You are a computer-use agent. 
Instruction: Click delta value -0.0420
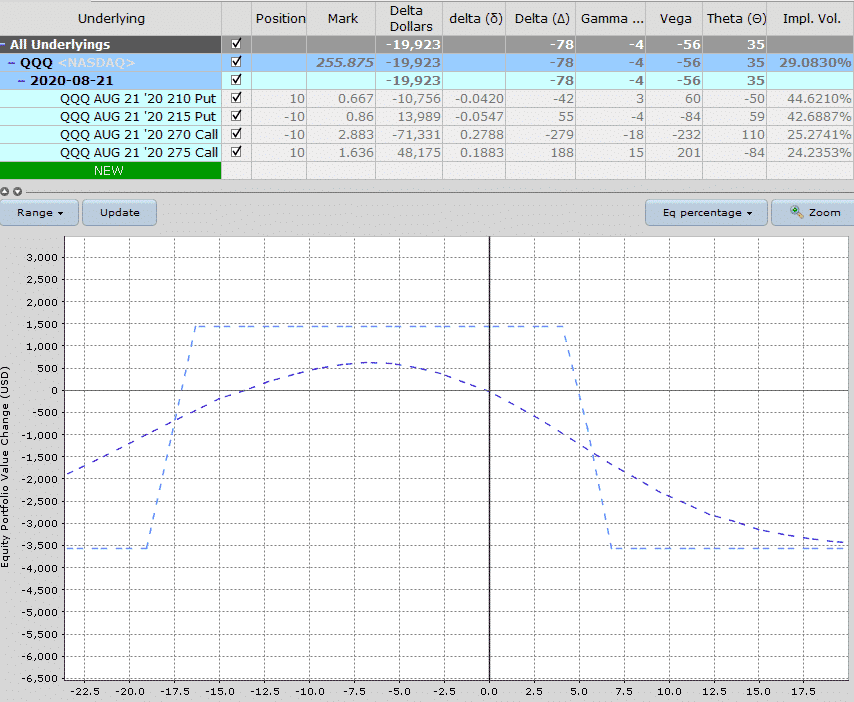[479, 99]
